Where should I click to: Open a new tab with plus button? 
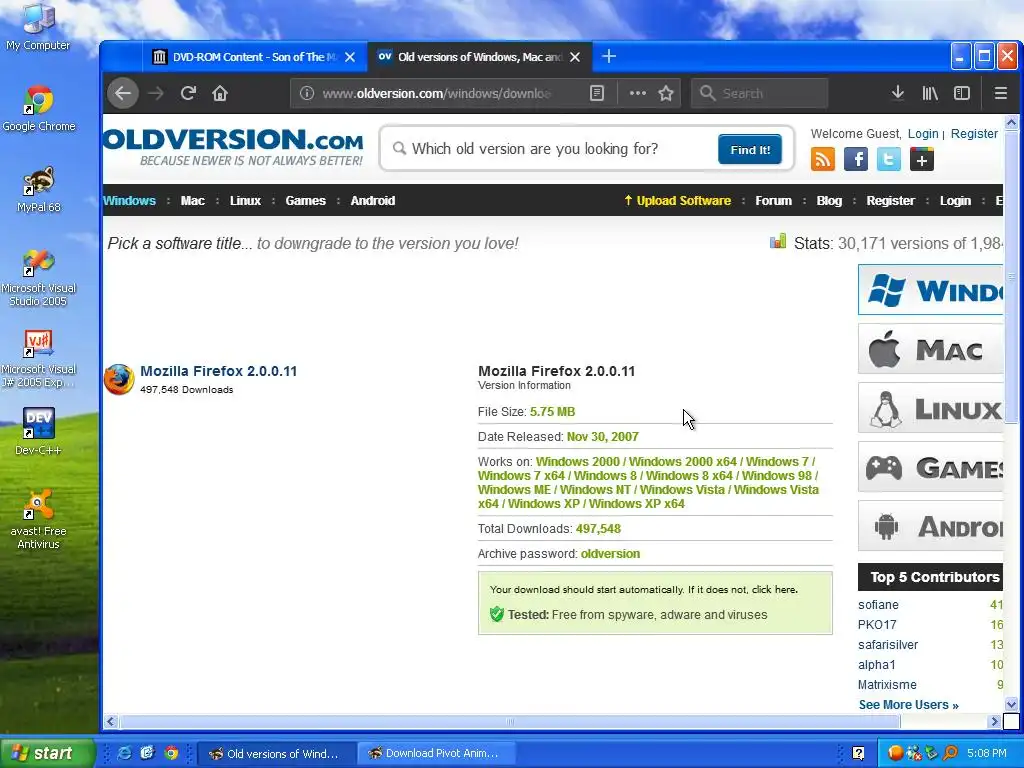pyautogui.click(x=609, y=57)
